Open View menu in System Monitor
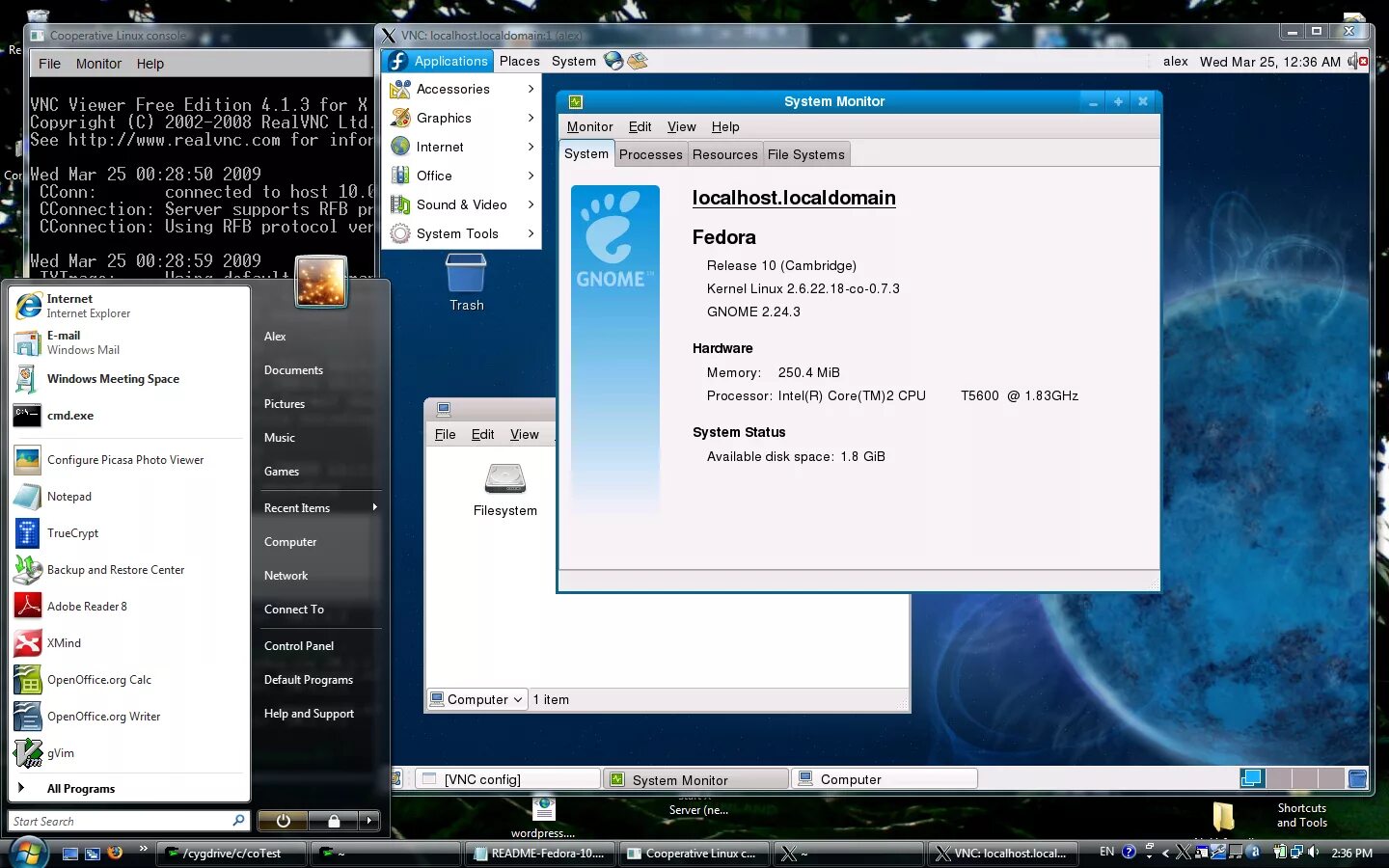This screenshot has width=1389, height=868. coord(681,126)
